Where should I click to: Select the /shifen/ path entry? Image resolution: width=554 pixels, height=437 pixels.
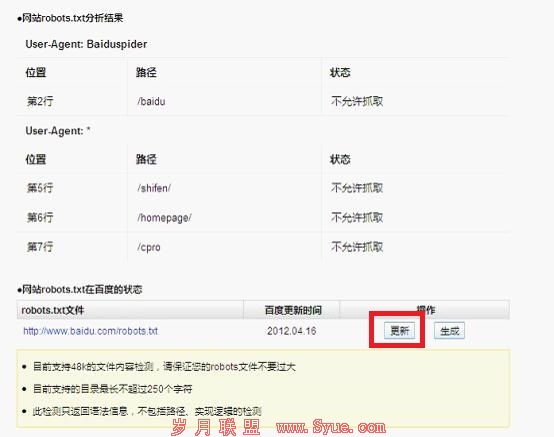coord(154,188)
